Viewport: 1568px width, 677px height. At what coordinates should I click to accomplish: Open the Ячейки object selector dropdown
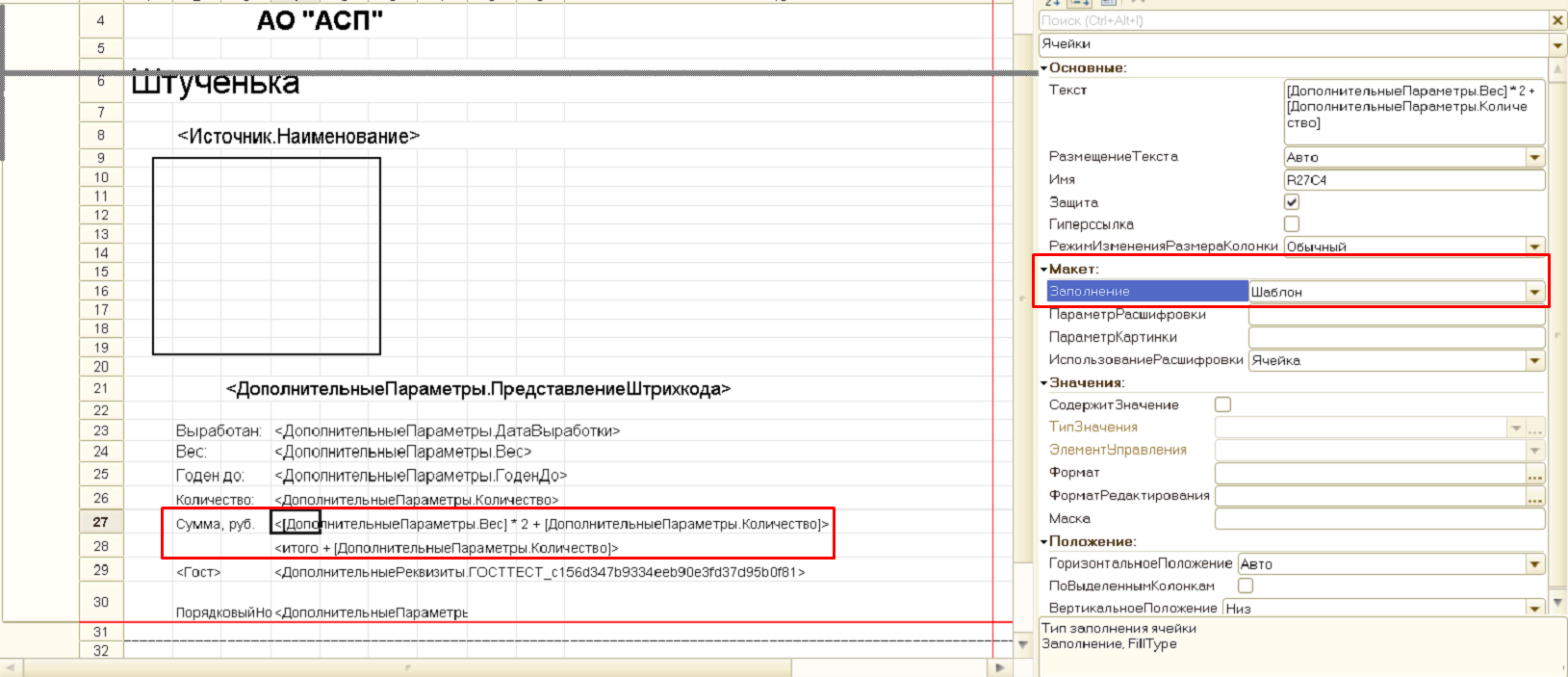(1557, 44)
